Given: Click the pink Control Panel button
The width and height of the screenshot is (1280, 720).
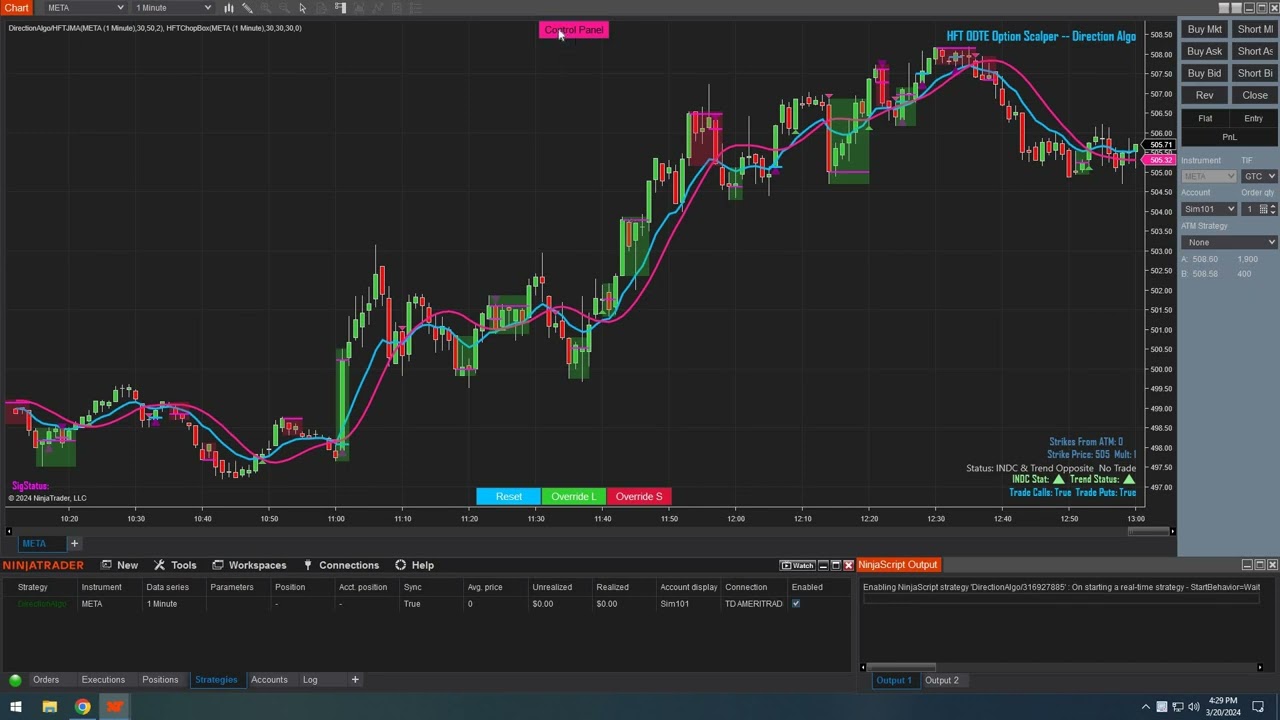Looking at the screenshot, I should [573, 30].
